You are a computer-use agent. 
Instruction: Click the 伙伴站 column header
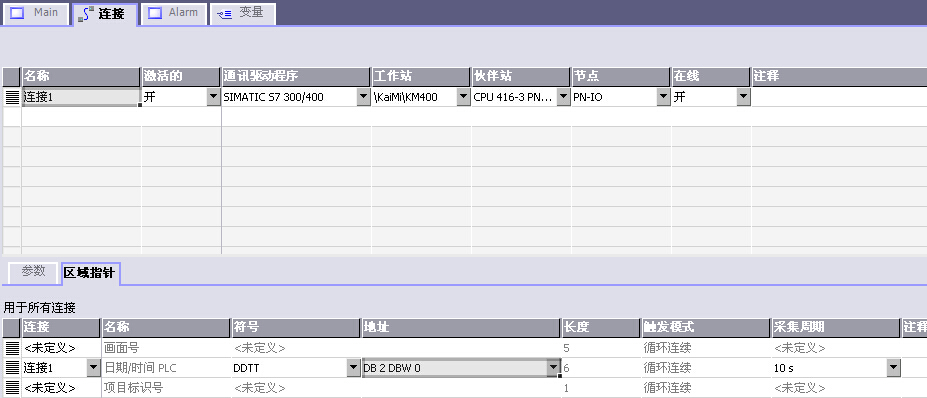pos(520,77)
